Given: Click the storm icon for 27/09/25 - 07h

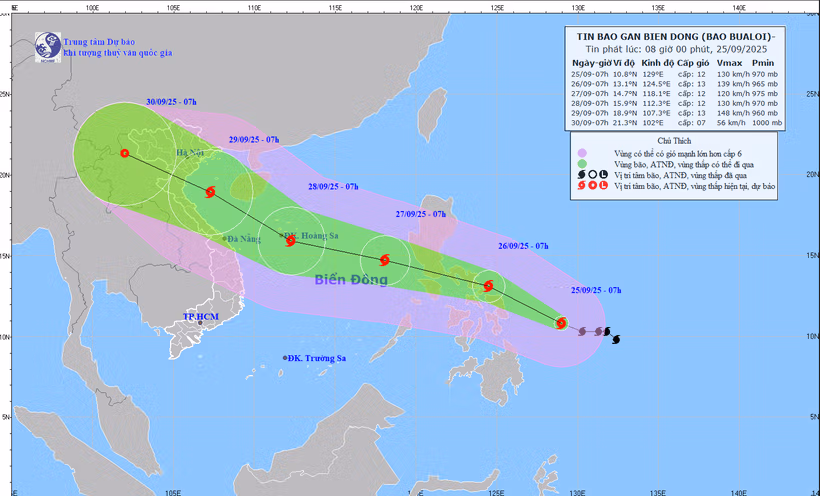Looking at the screenshot, I should (x=384, y=260).
